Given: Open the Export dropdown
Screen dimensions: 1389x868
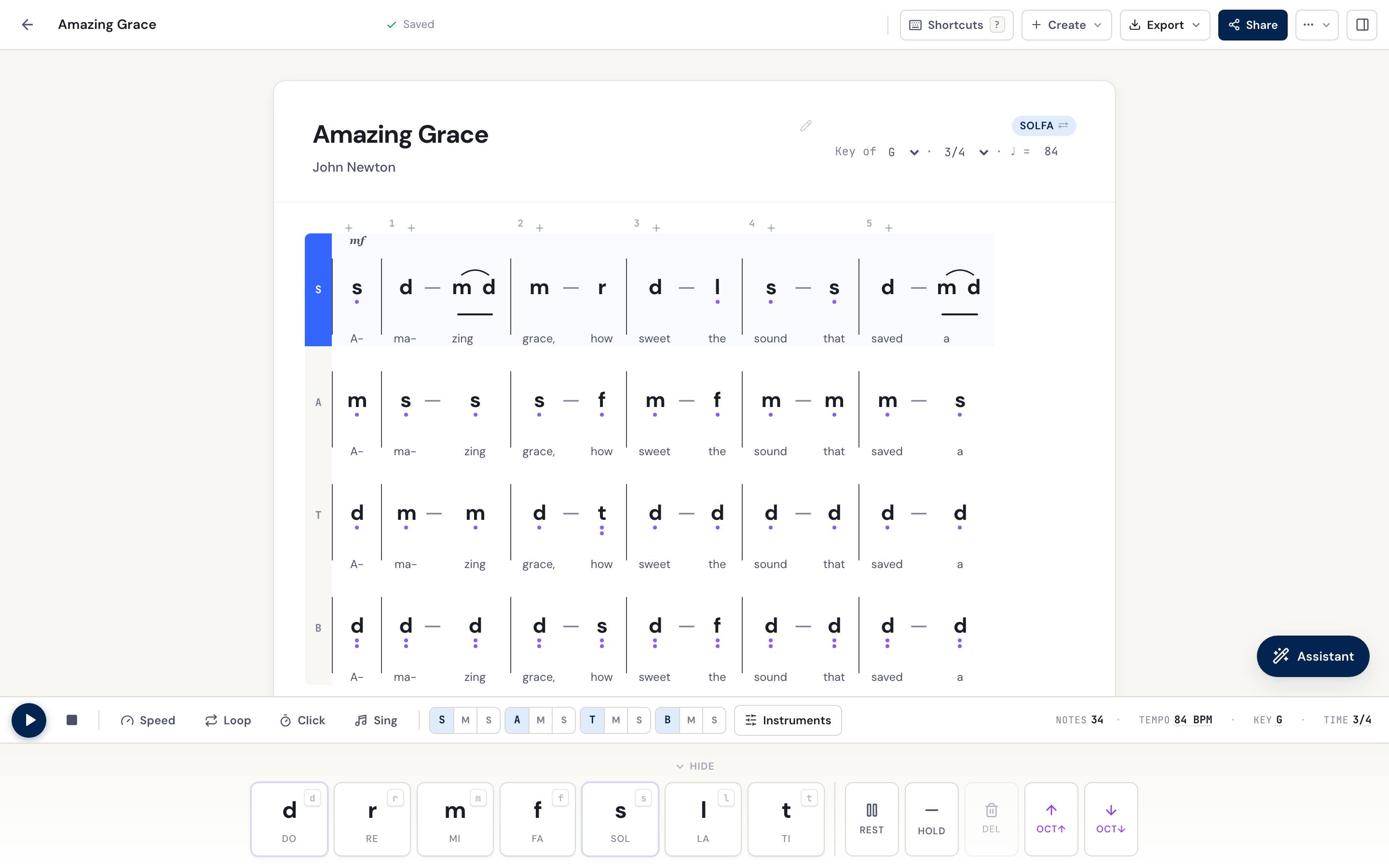Looking at the screenshot, I should click(x=1165, y=25).
